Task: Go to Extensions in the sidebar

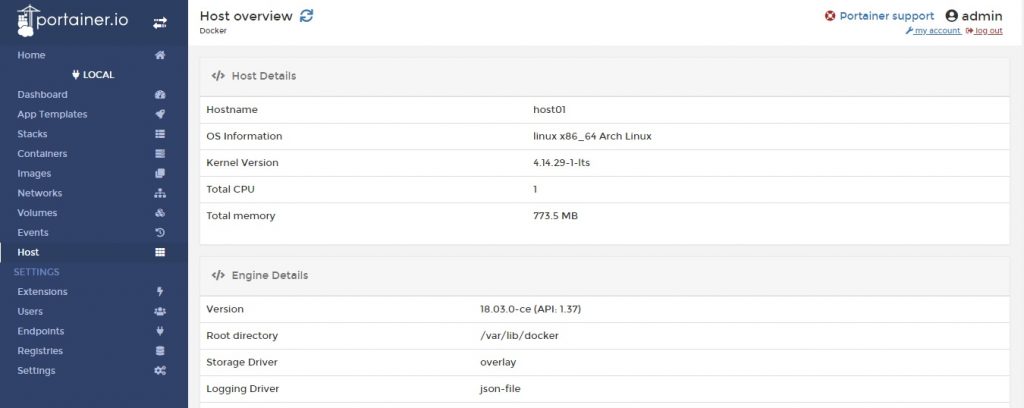Action: [x=42, y=292]
